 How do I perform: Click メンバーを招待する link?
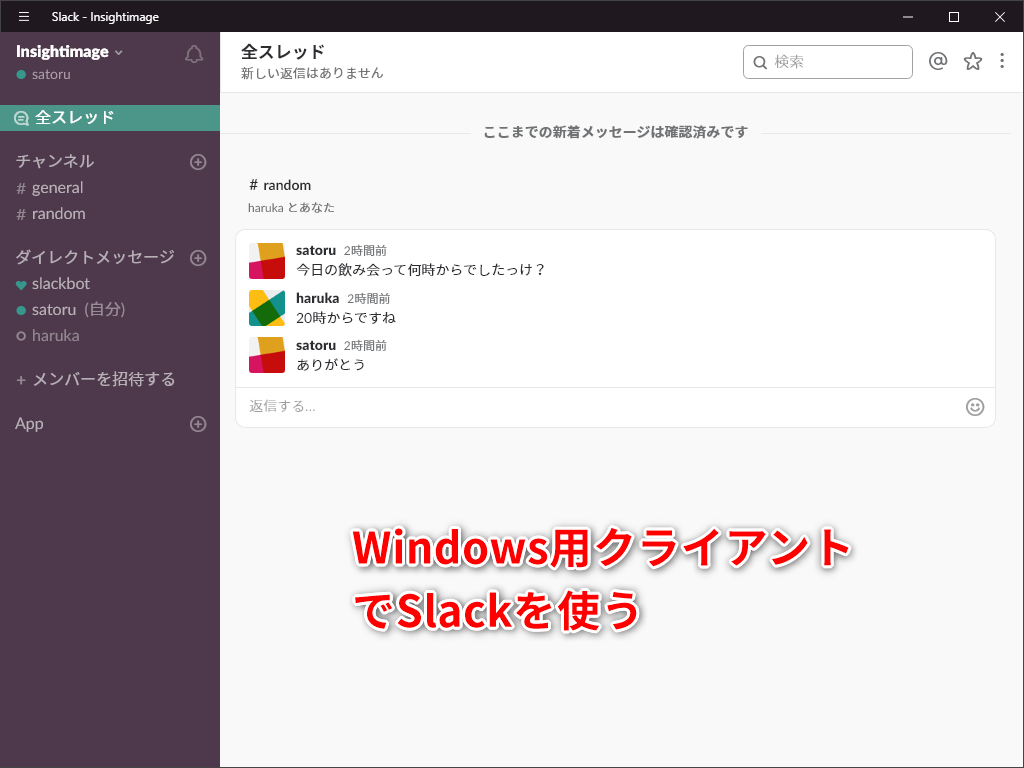click(x=95, y=379)
